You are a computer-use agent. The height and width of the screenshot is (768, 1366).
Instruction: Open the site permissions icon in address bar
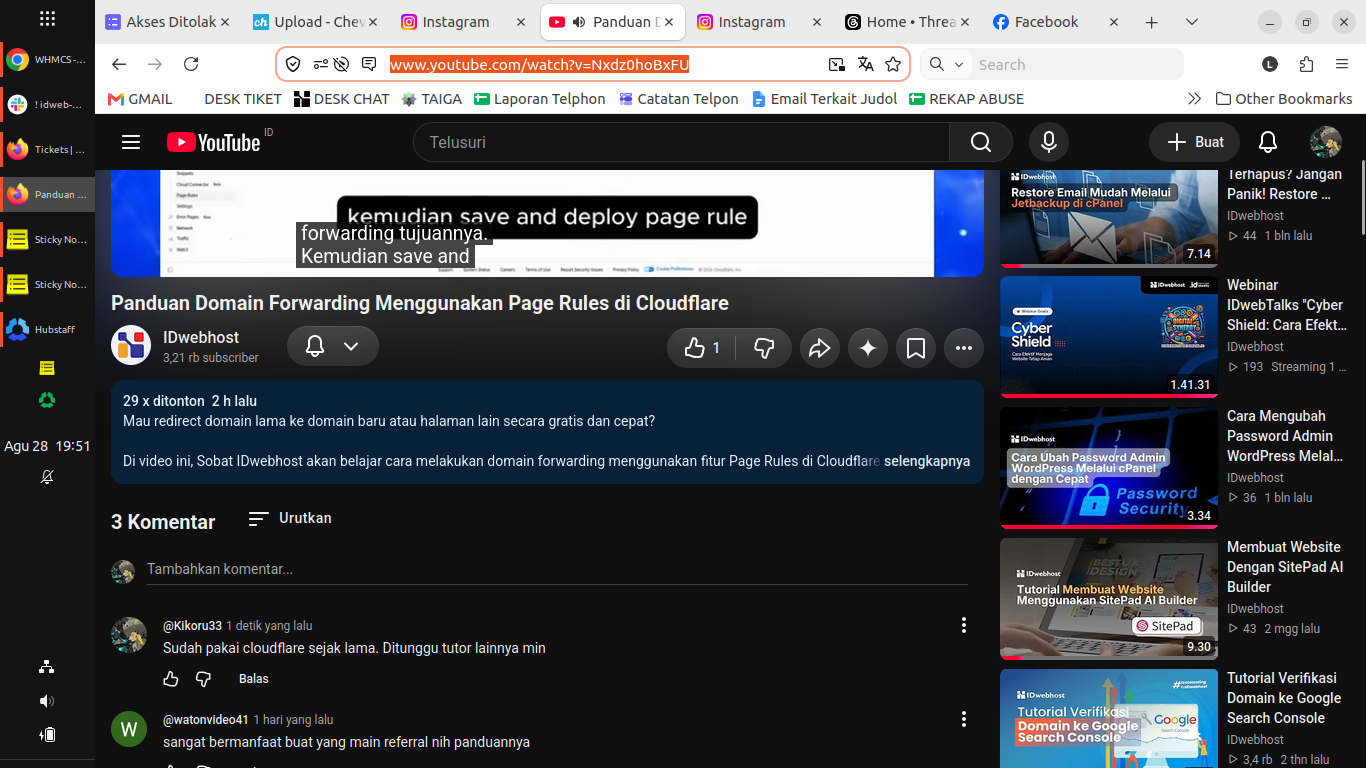tap(320, 64)
